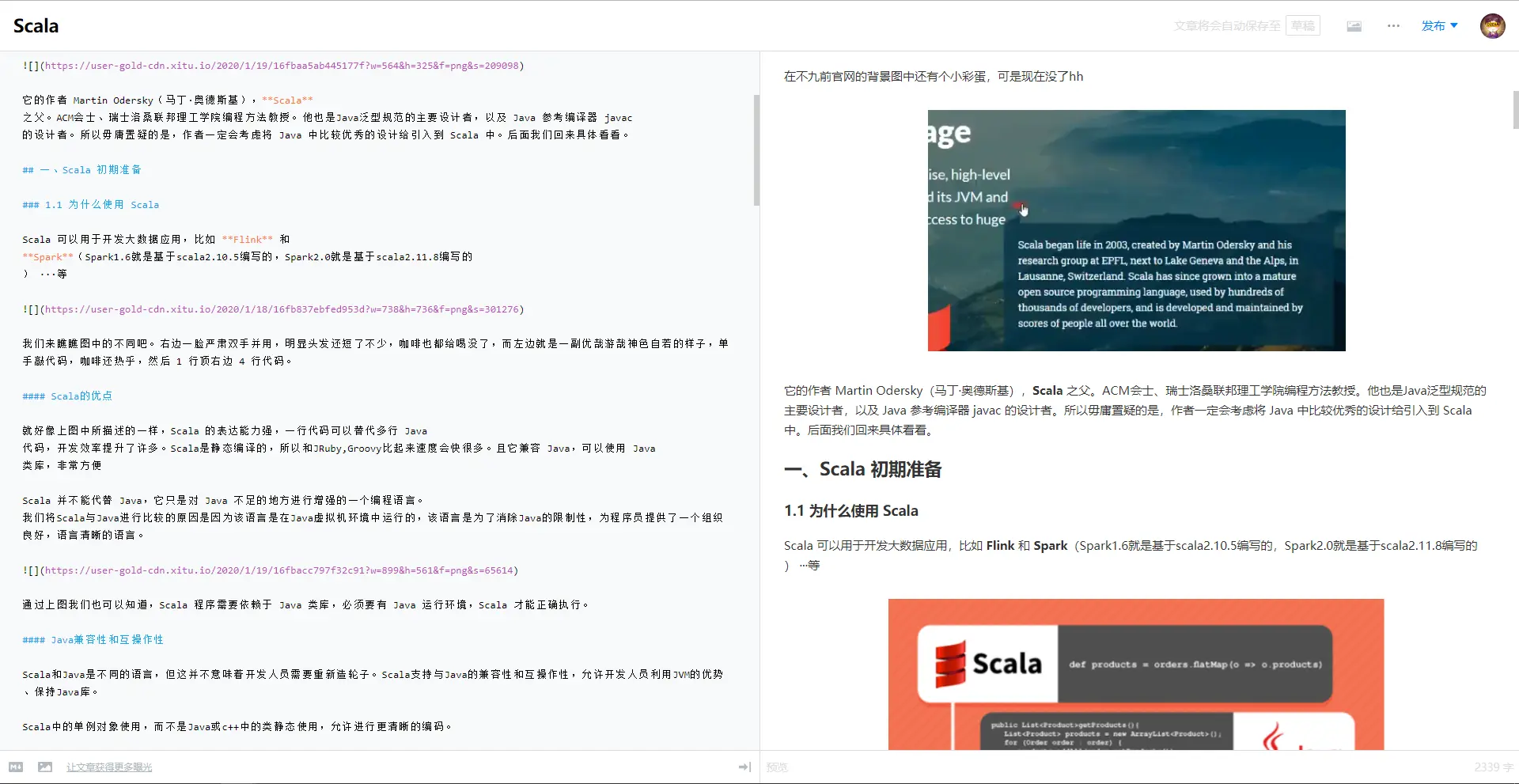Click the editor line starting 'Scala和Java是不同的语言'
This screenshot has height=784, width=1519.
pyautogui.click(x=373, y=684)
